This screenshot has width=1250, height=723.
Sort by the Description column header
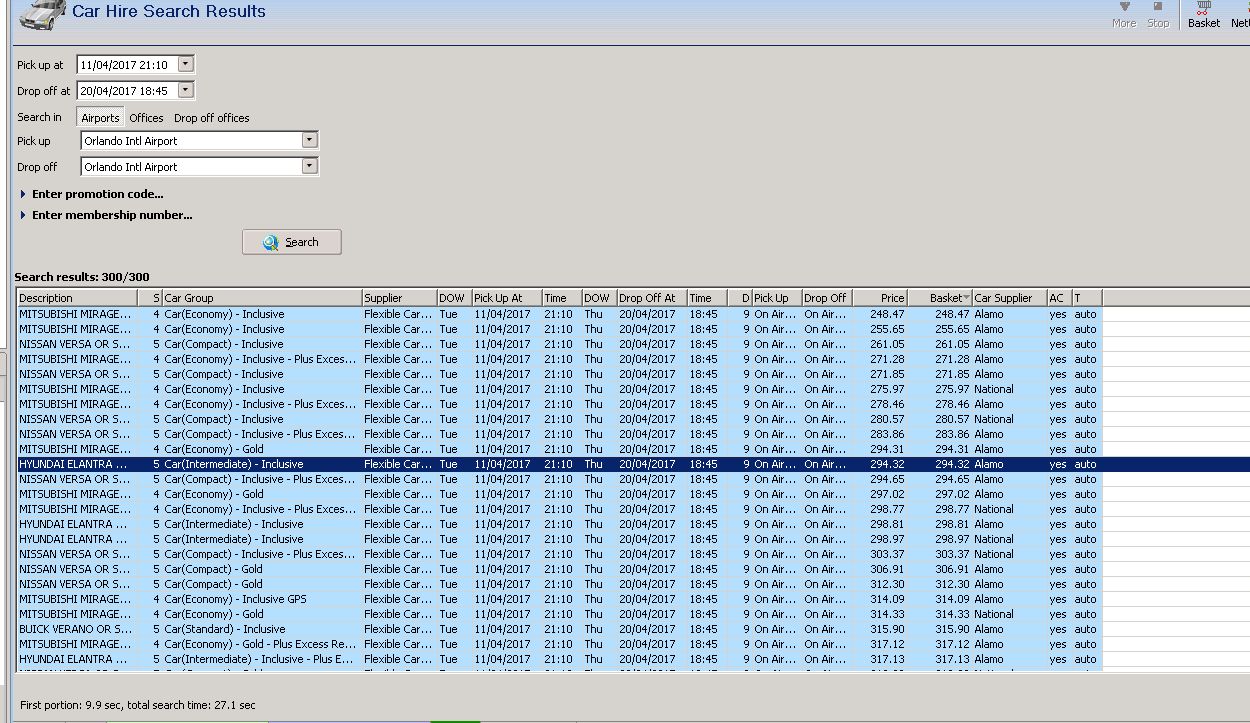coord(77,298)
